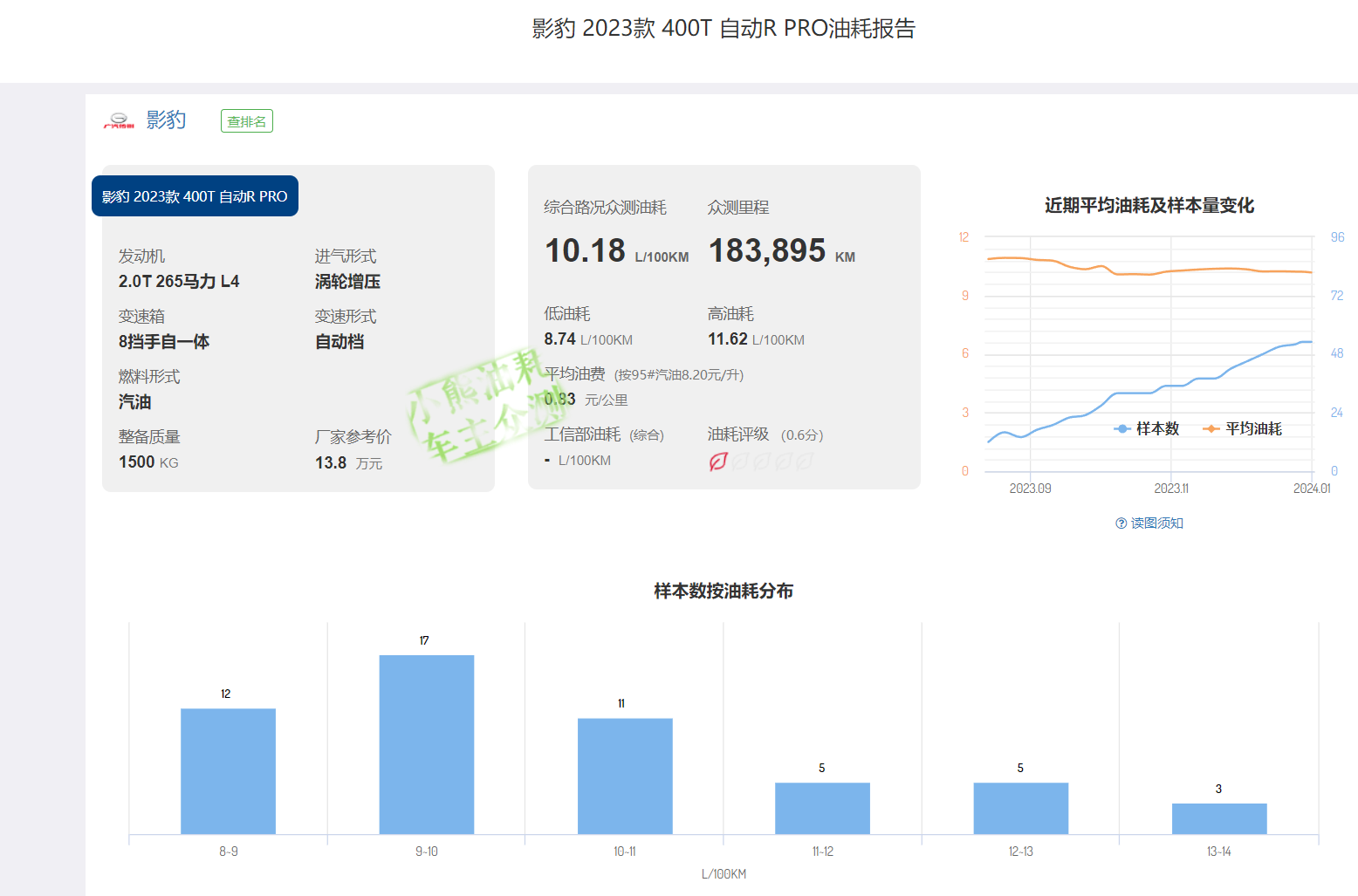Select the 影豹 2023款 400T 自动R PRO tab
The width and height of the screenshot is (1358, 896).
[195, 196]
